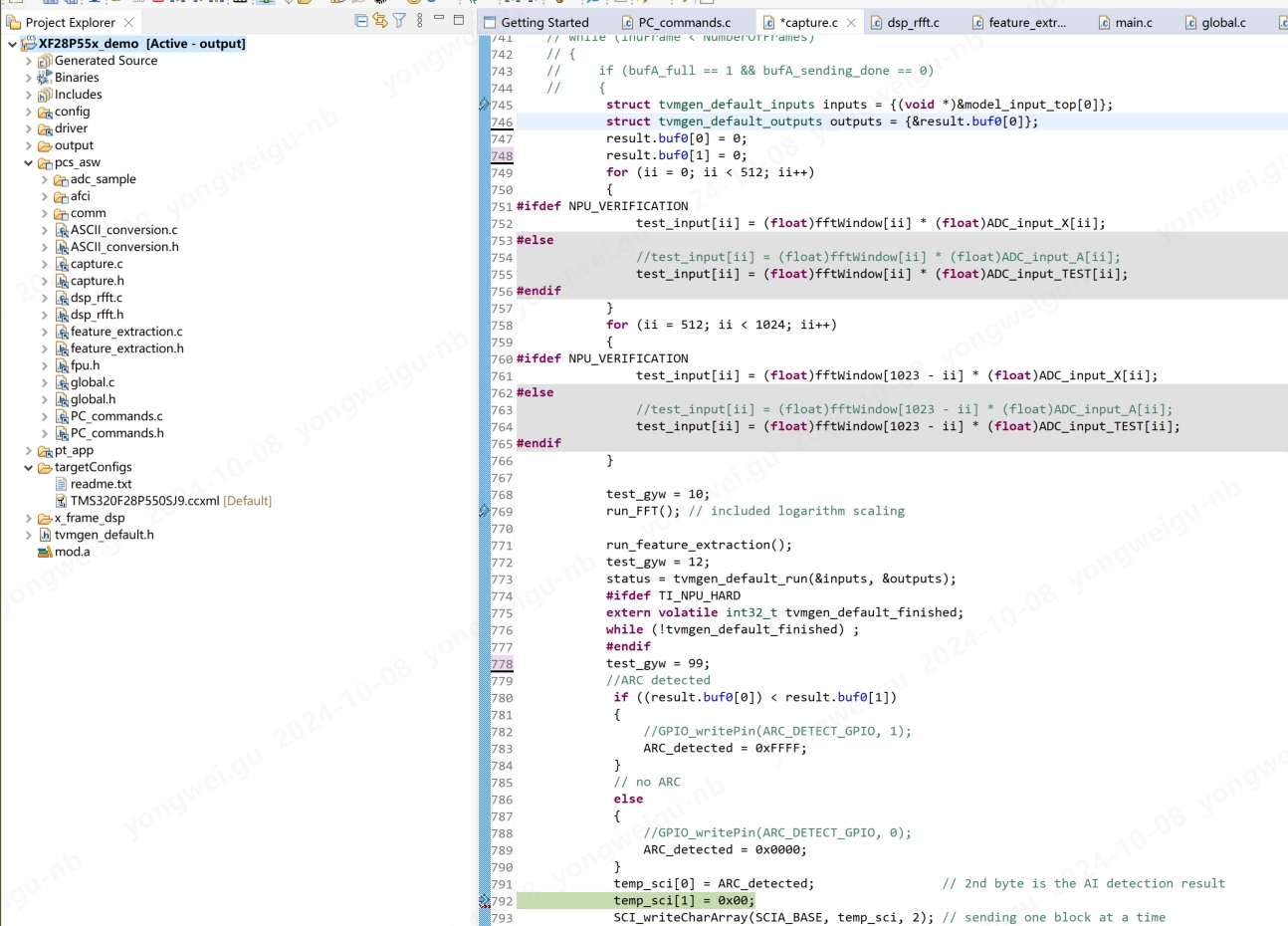Select feature_extraction.c in the project tree
Viewport: 1288px width, 926px height.
click(125, 332)
